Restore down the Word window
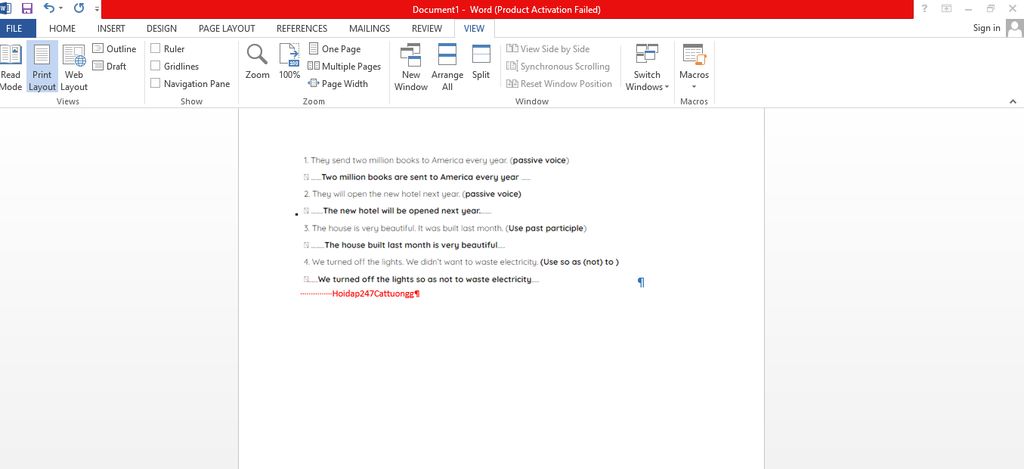 (x=991, y=8)
